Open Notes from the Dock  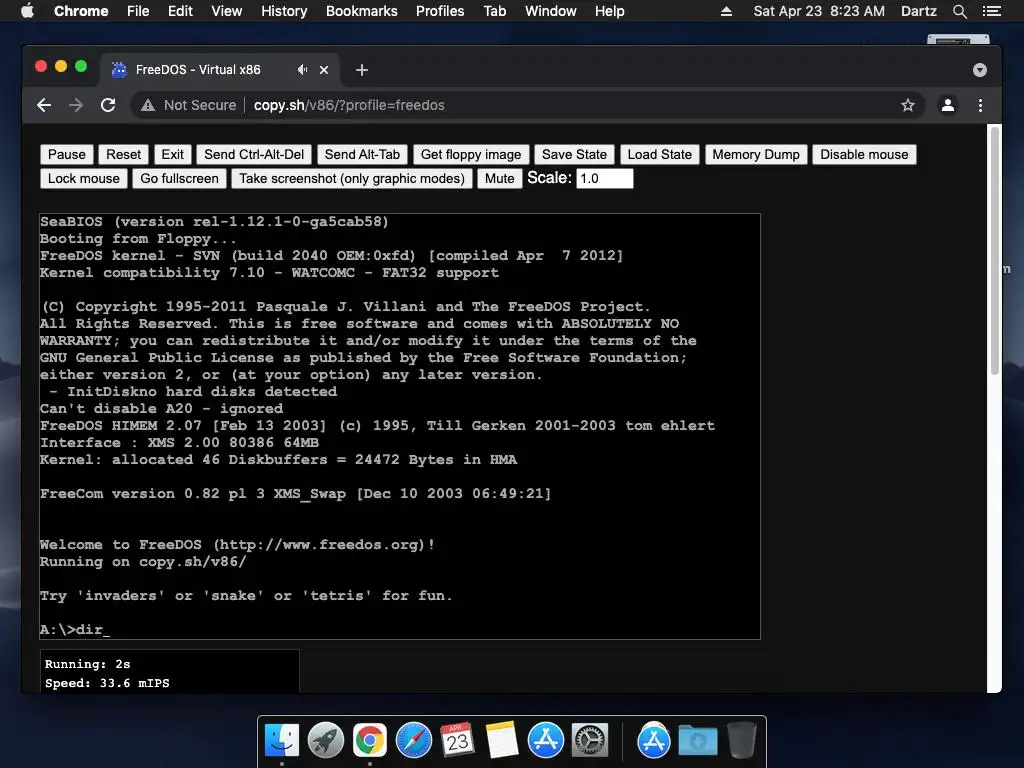coord(502,741)
